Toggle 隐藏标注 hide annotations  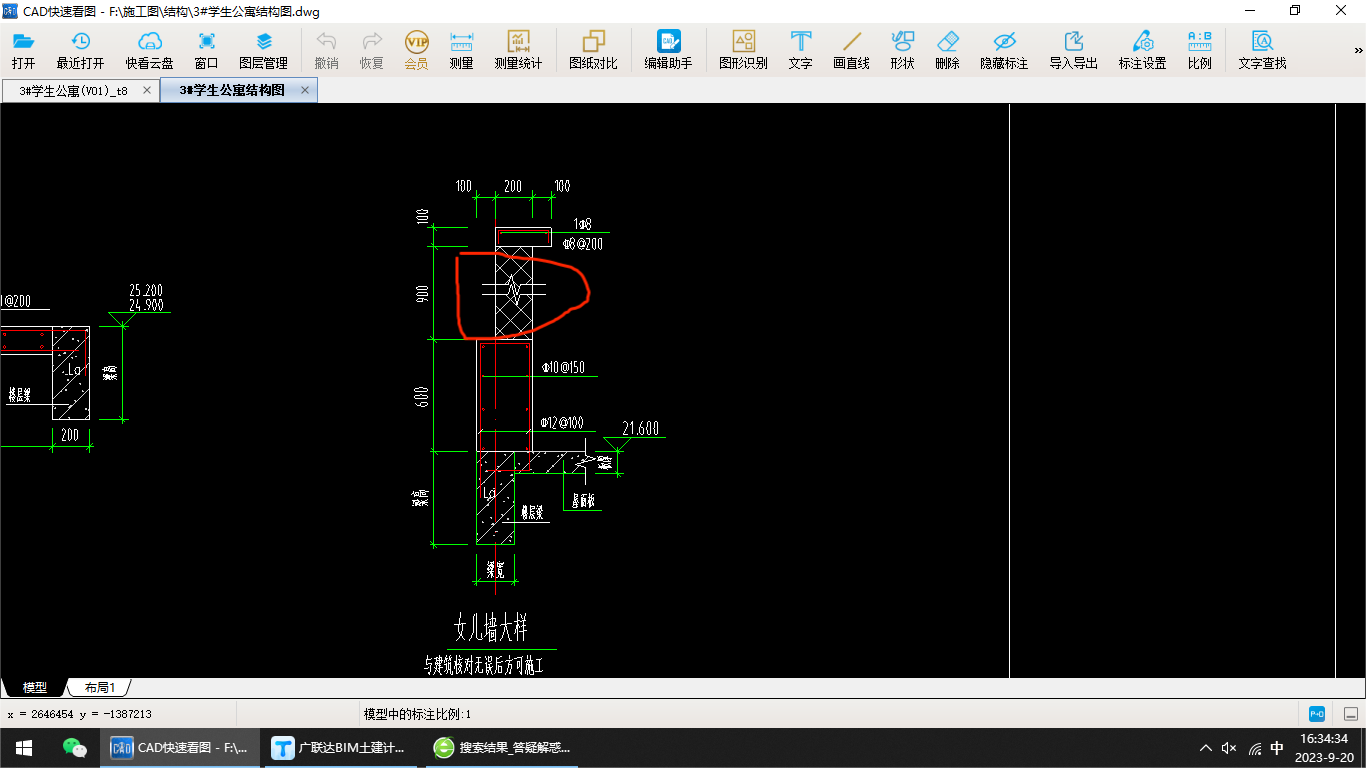pos(1004,50)
